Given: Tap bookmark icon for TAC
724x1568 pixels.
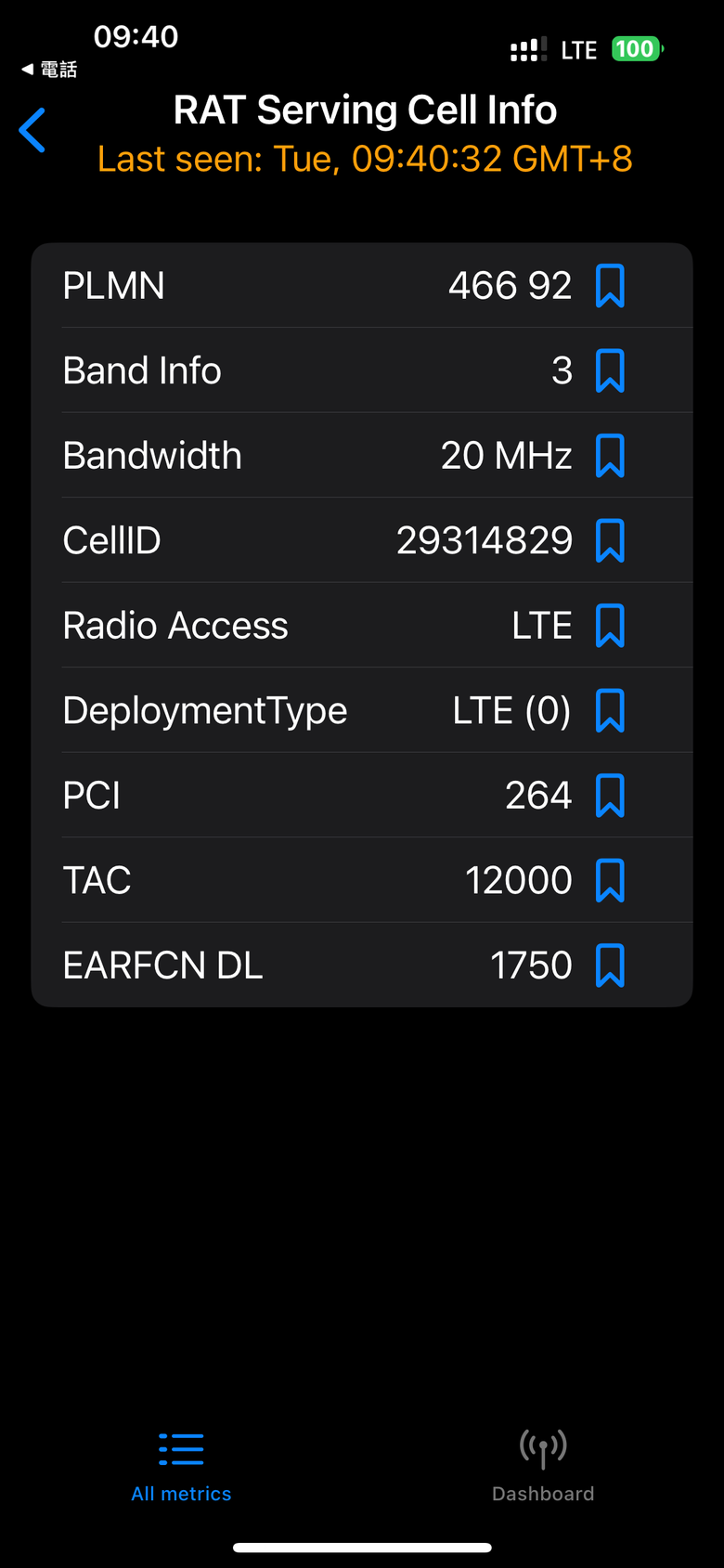Looking at the screenshot, I should pos(610,880).
